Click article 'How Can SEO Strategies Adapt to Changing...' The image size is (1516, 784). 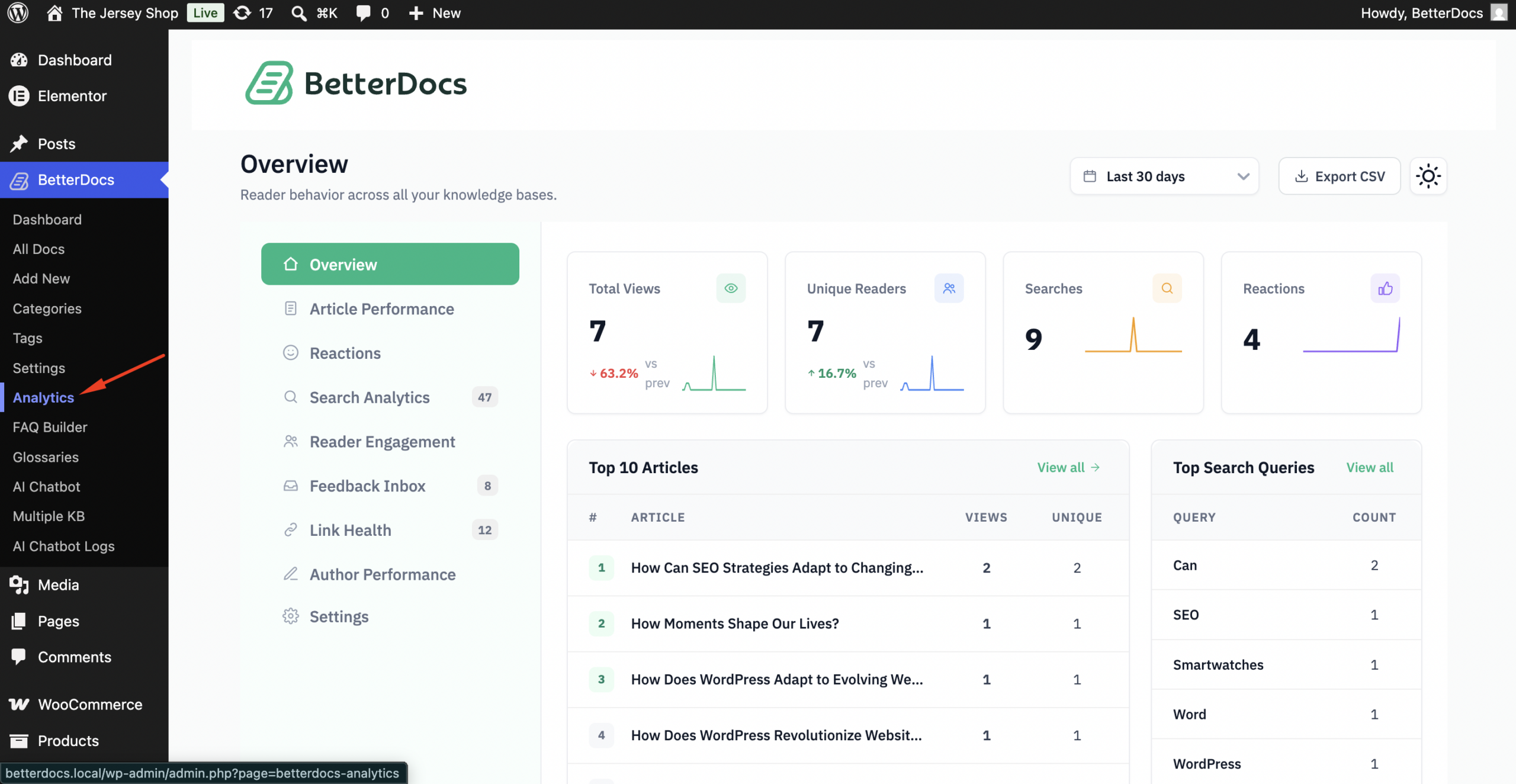[x=777, y=567]
